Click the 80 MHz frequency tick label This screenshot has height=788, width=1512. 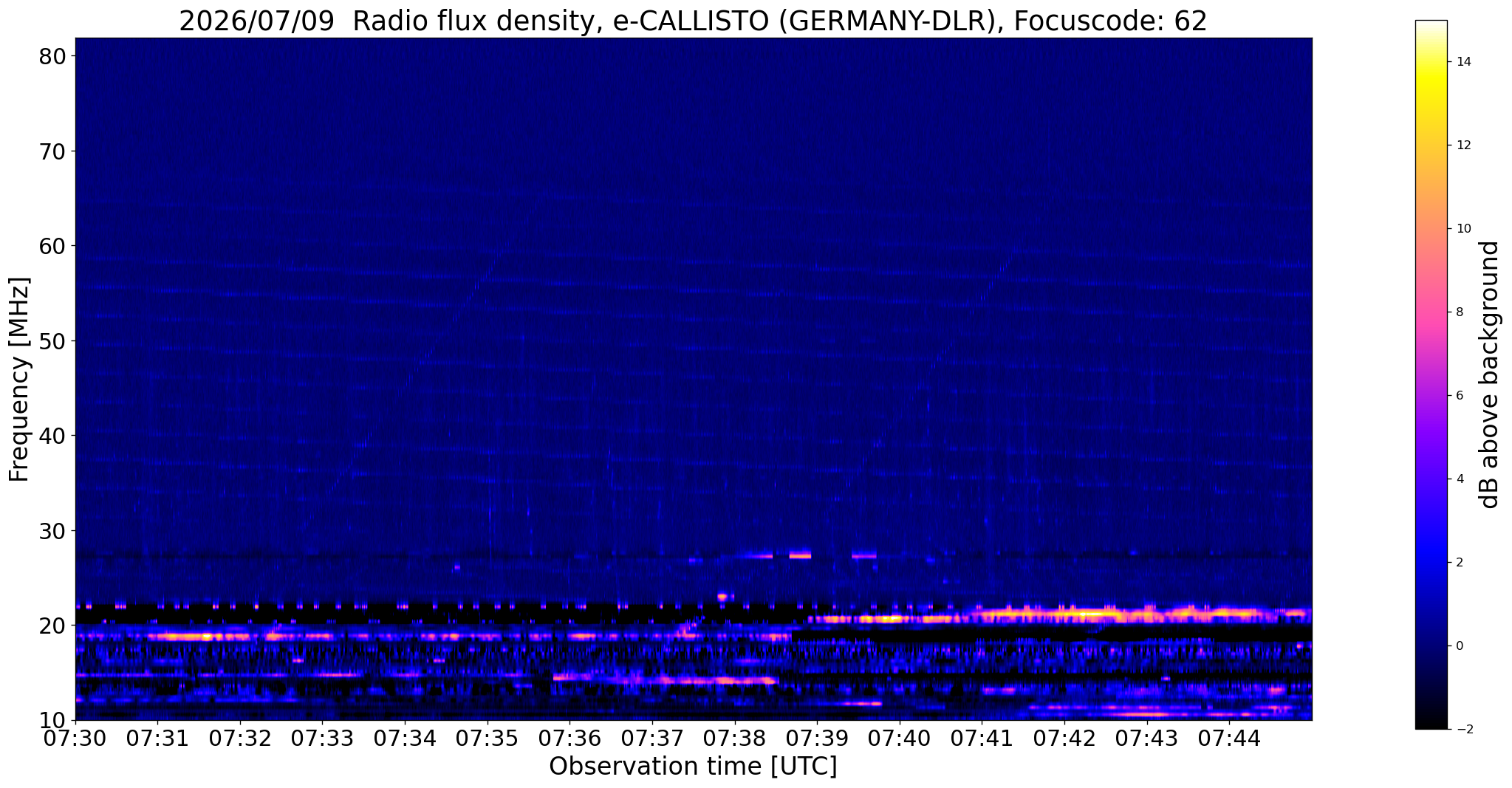(52, 57)
